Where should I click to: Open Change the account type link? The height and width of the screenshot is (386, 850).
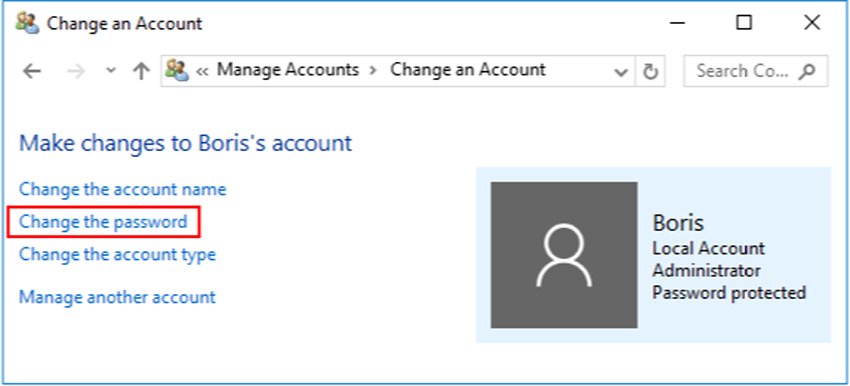pos(117,254)
